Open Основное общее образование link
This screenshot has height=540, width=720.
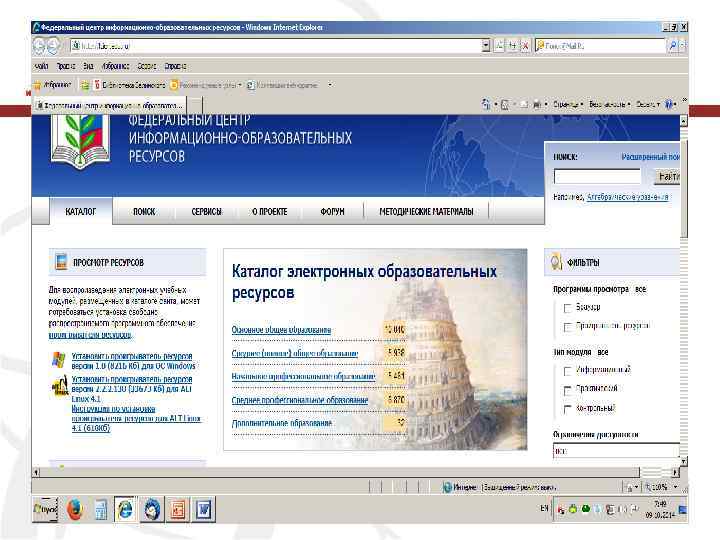tap(281, 330)
